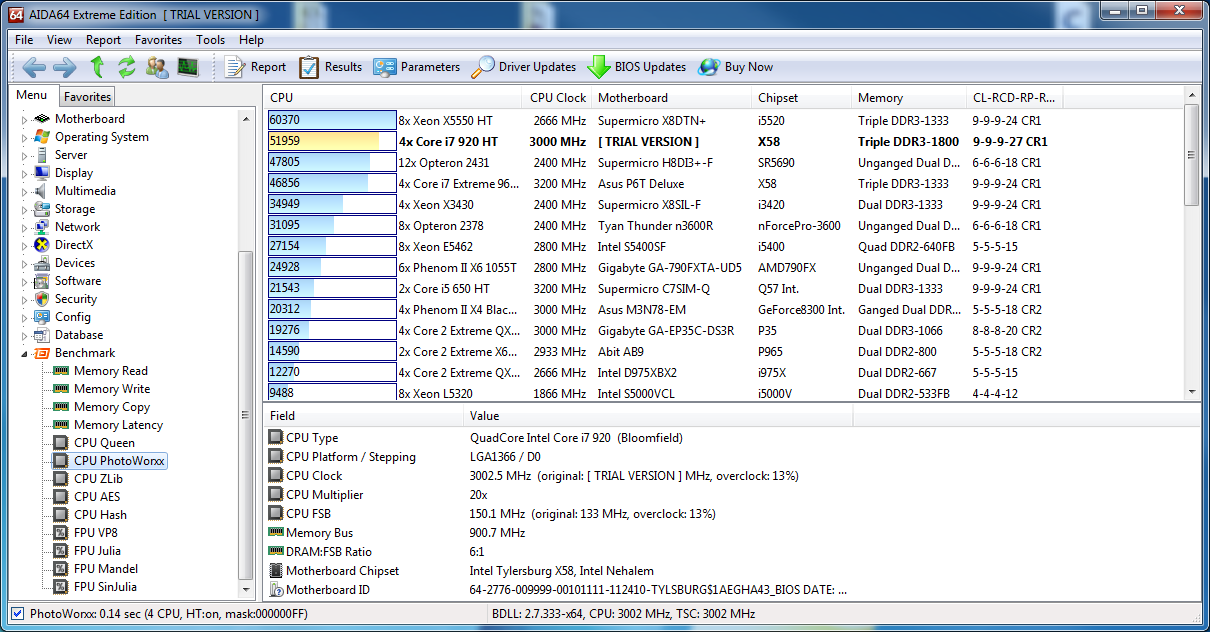The image size is (1210, 632).
Task: Click the Report toolbar icon
Action: 255,67
